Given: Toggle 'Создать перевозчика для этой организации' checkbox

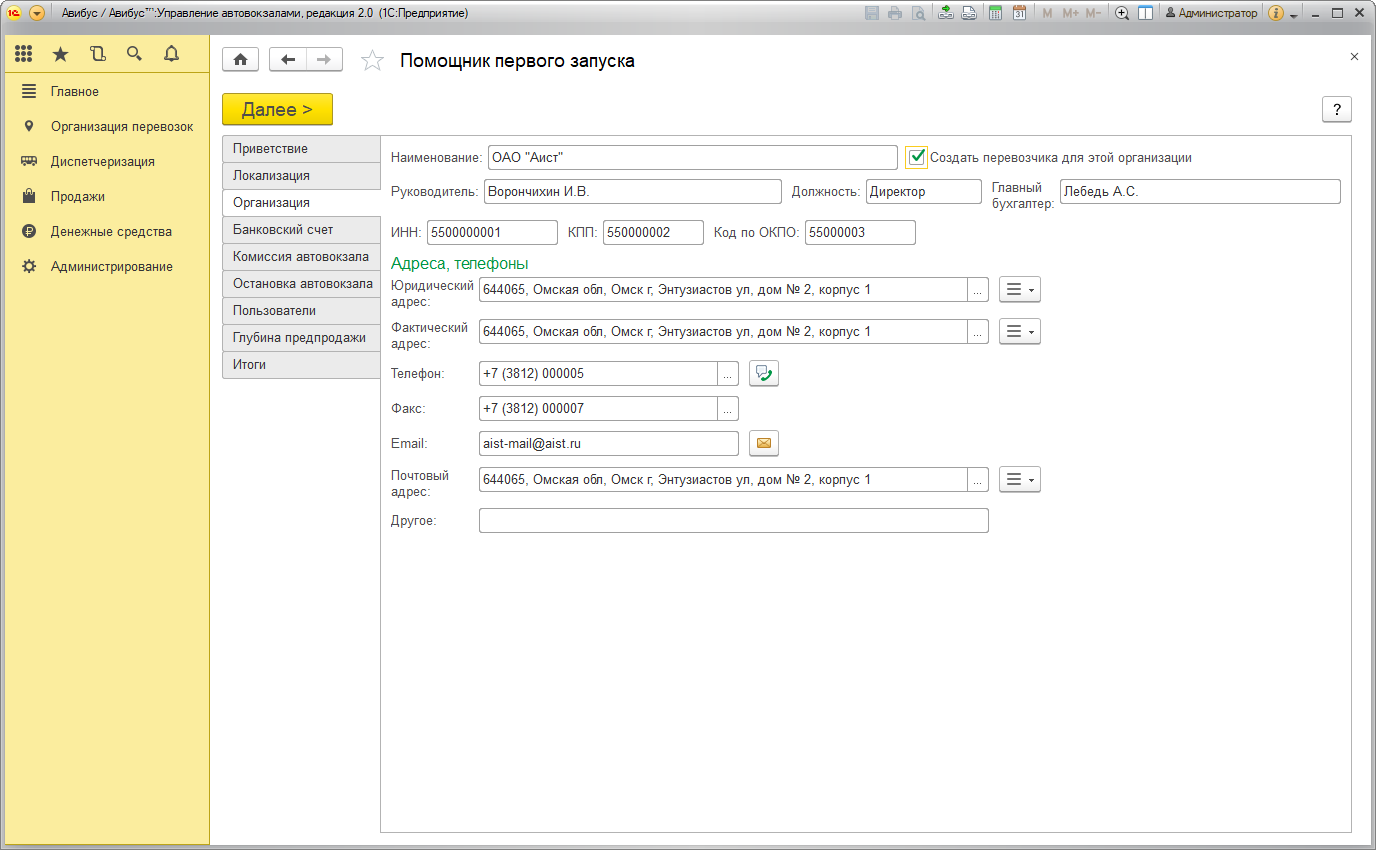Looking at the screenshot, I should (916, 157).
